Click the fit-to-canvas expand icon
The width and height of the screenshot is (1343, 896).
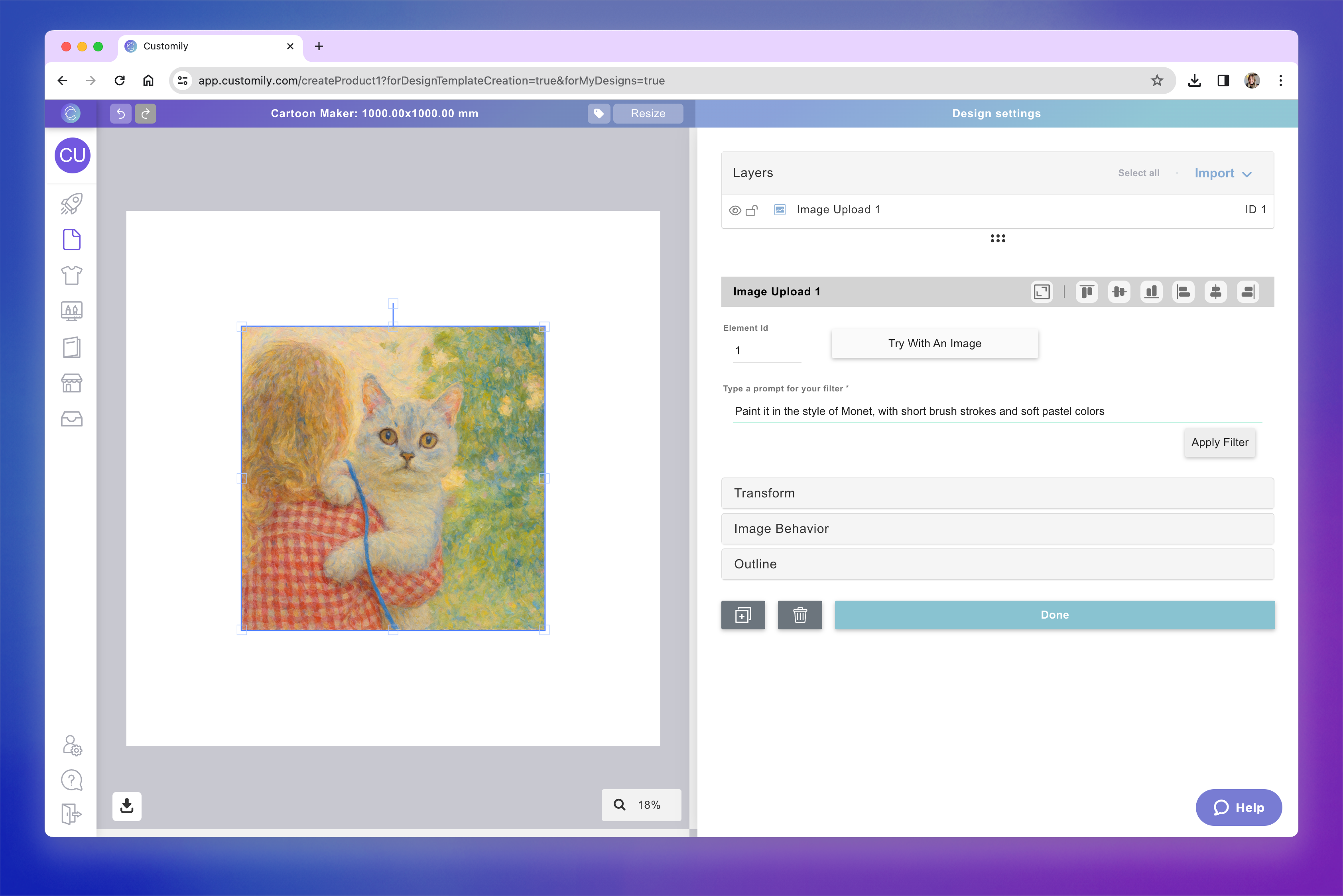[1042, 292]
